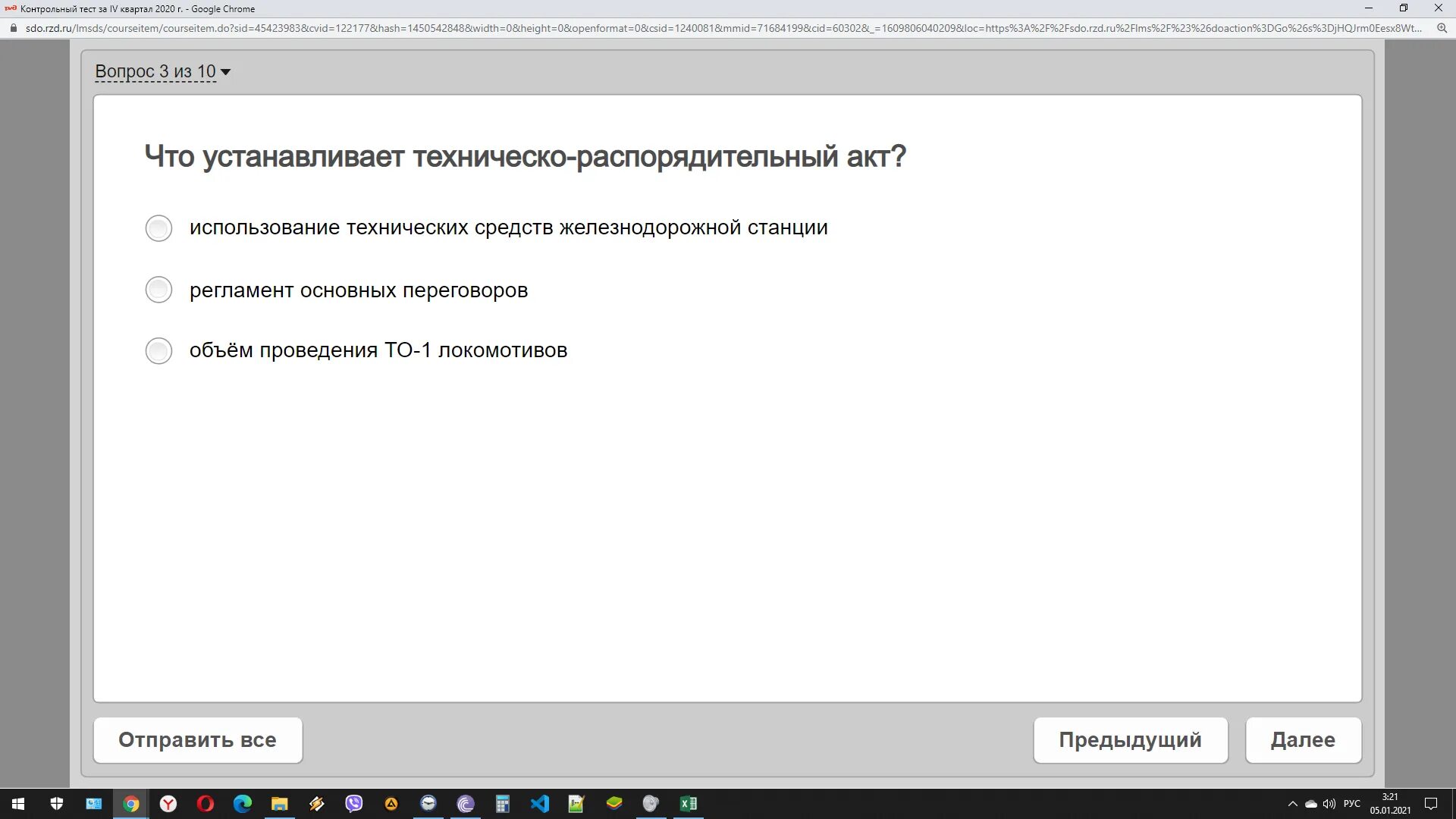Open the volume control in tray
The width and height of the screenshot is (1456, 819).
coord(1329,804)
